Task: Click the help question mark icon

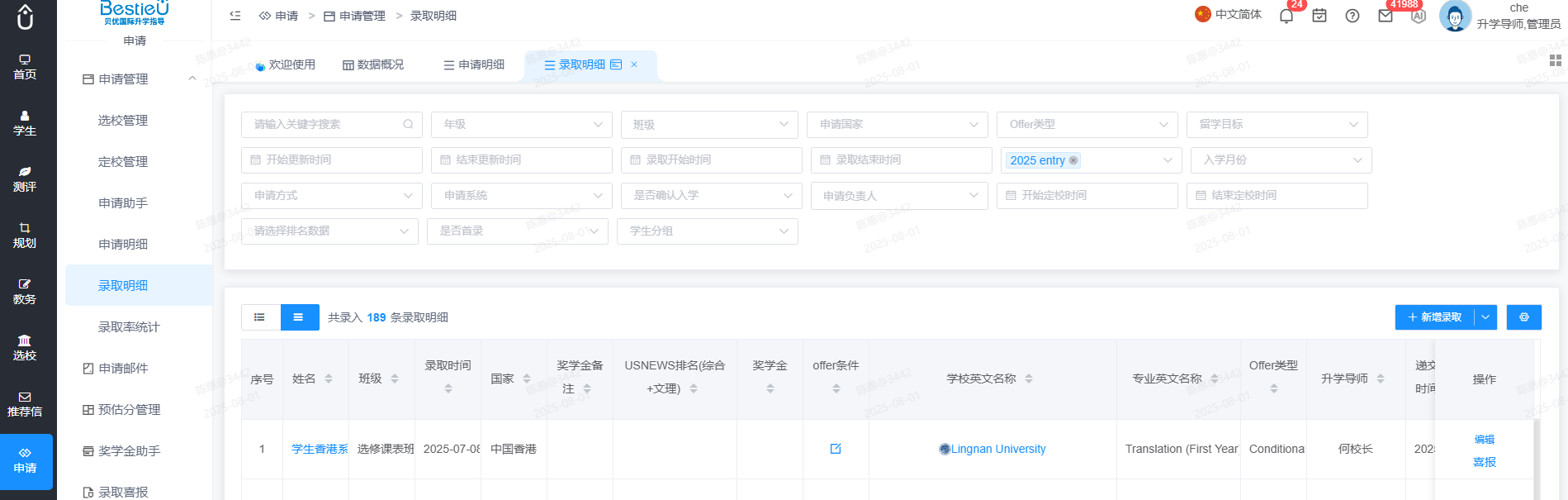Action: tap(1352, 16)
